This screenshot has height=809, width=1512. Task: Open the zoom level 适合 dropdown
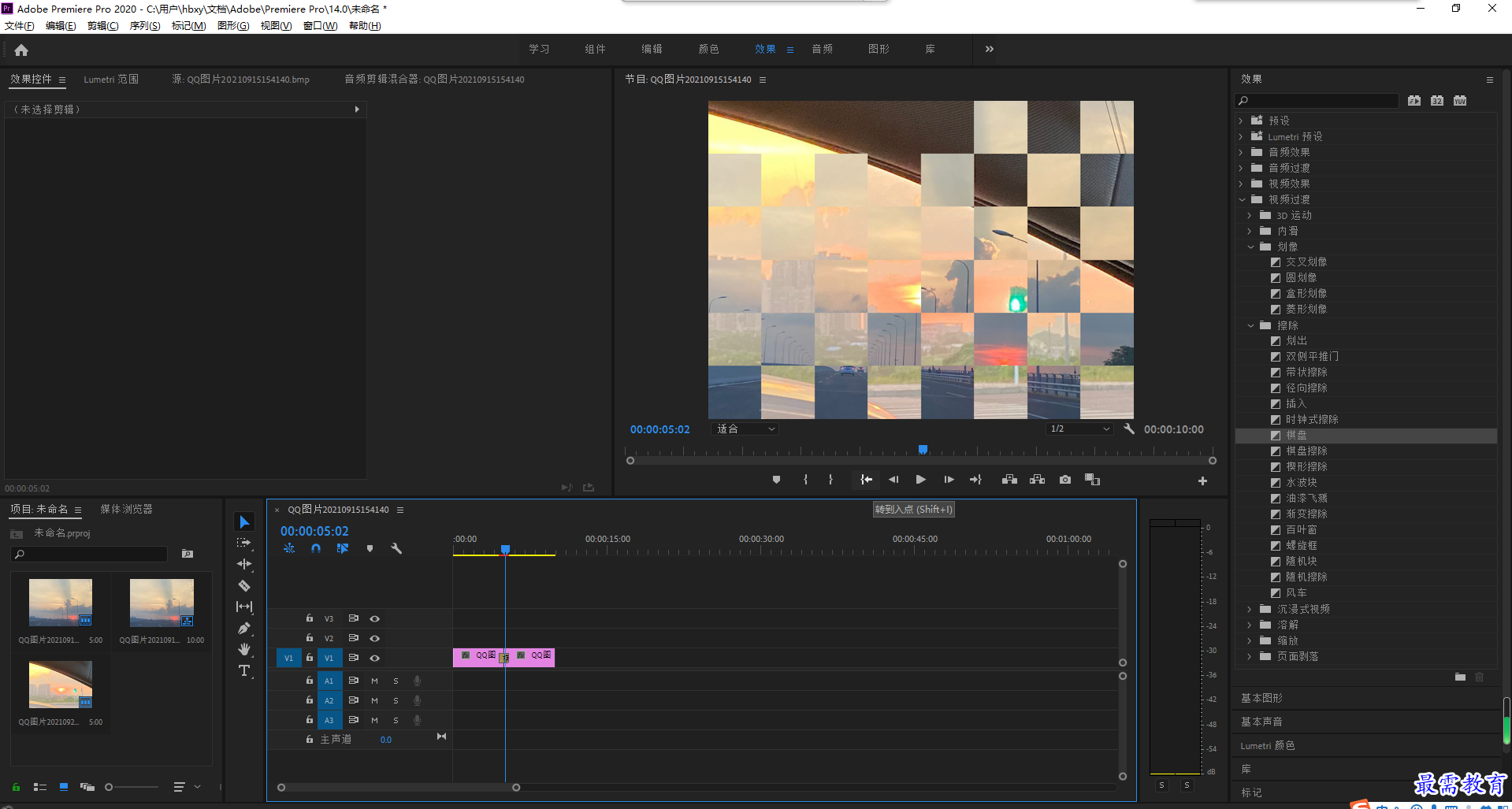(745, 429)
